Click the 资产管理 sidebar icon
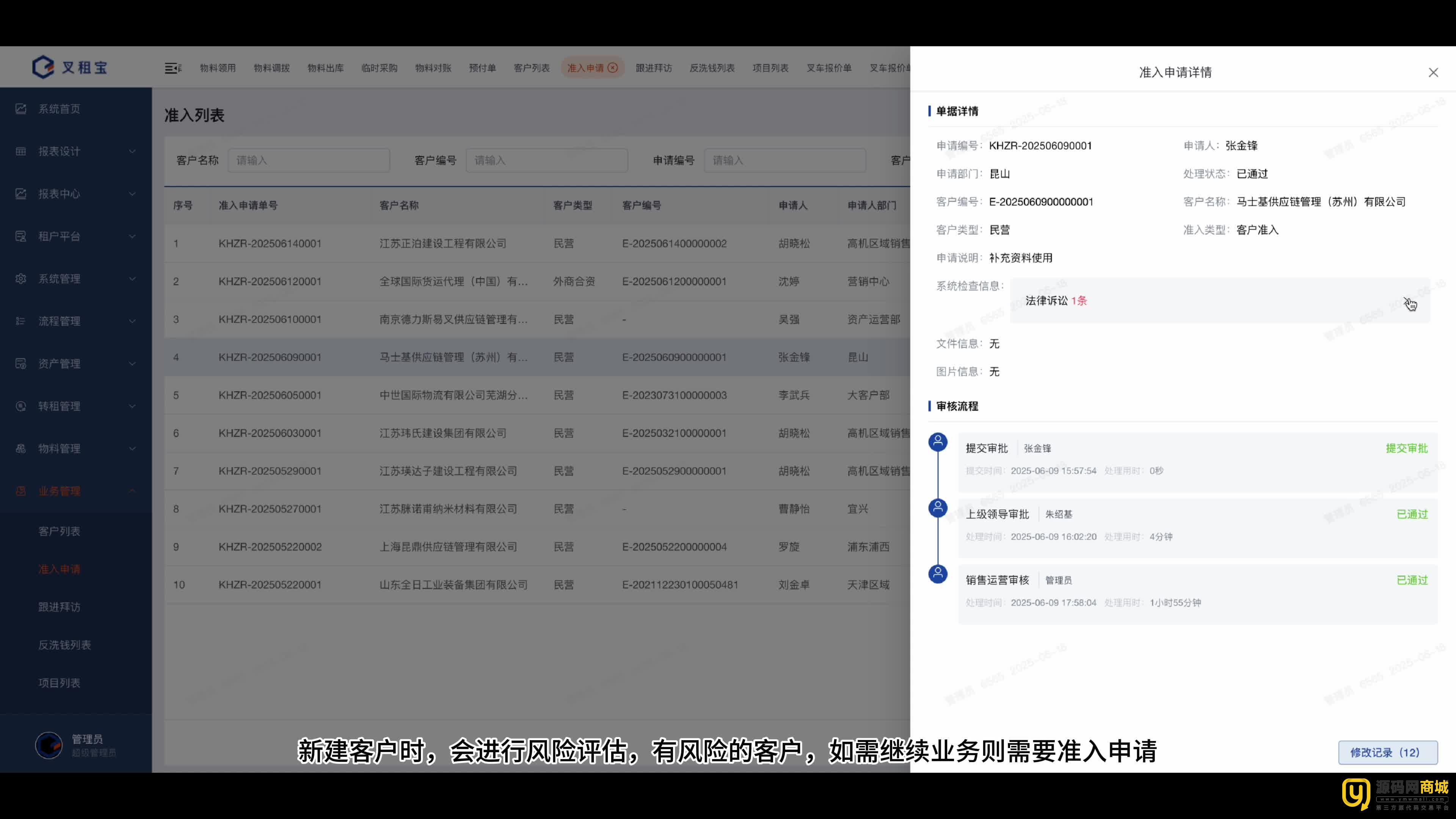Image resolution: width=1456 pixels, height=819 pixels. (21, 364)
